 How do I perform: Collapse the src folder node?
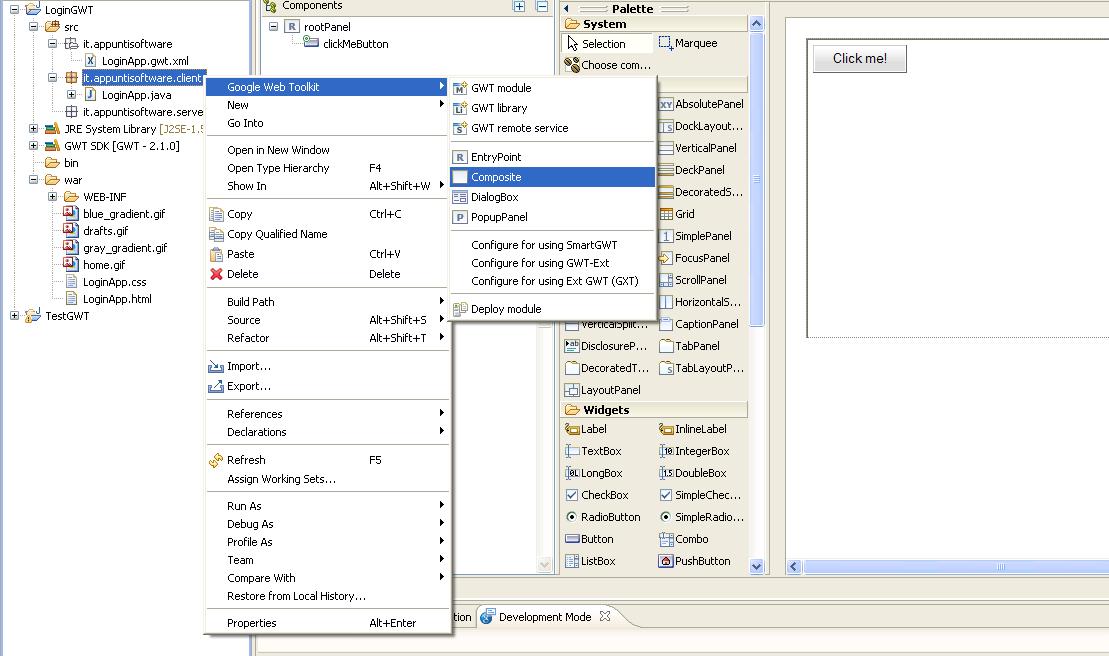(33, 27)
